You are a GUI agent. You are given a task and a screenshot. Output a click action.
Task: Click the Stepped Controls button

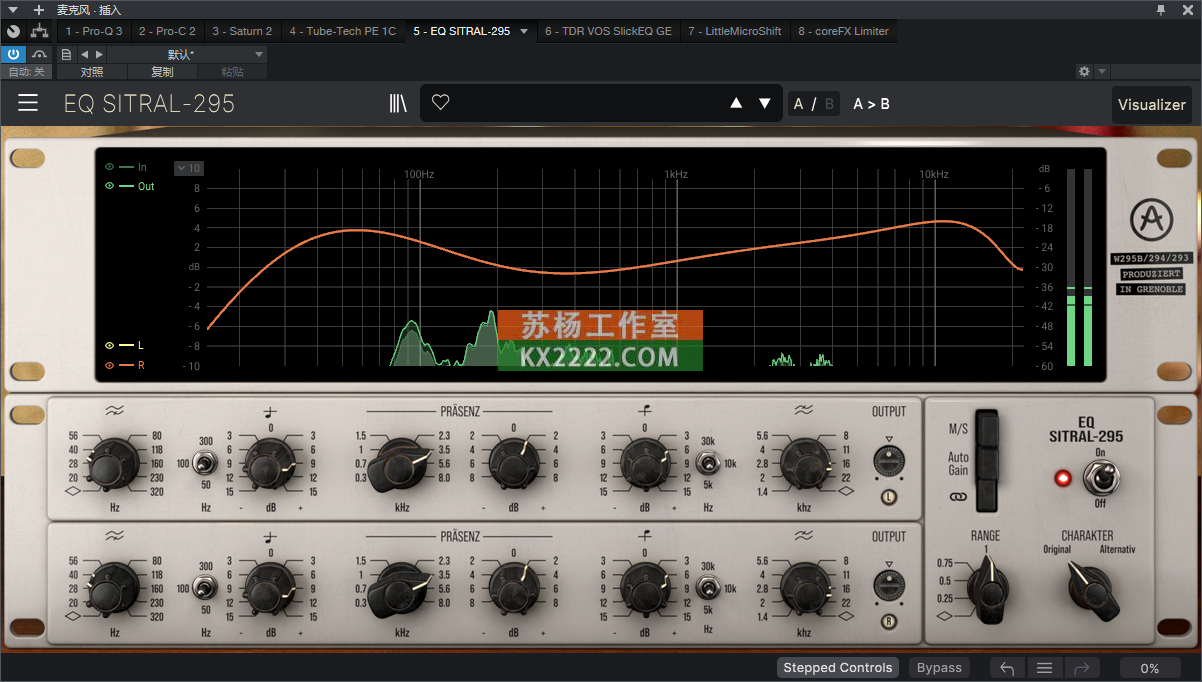coord(837,668)
